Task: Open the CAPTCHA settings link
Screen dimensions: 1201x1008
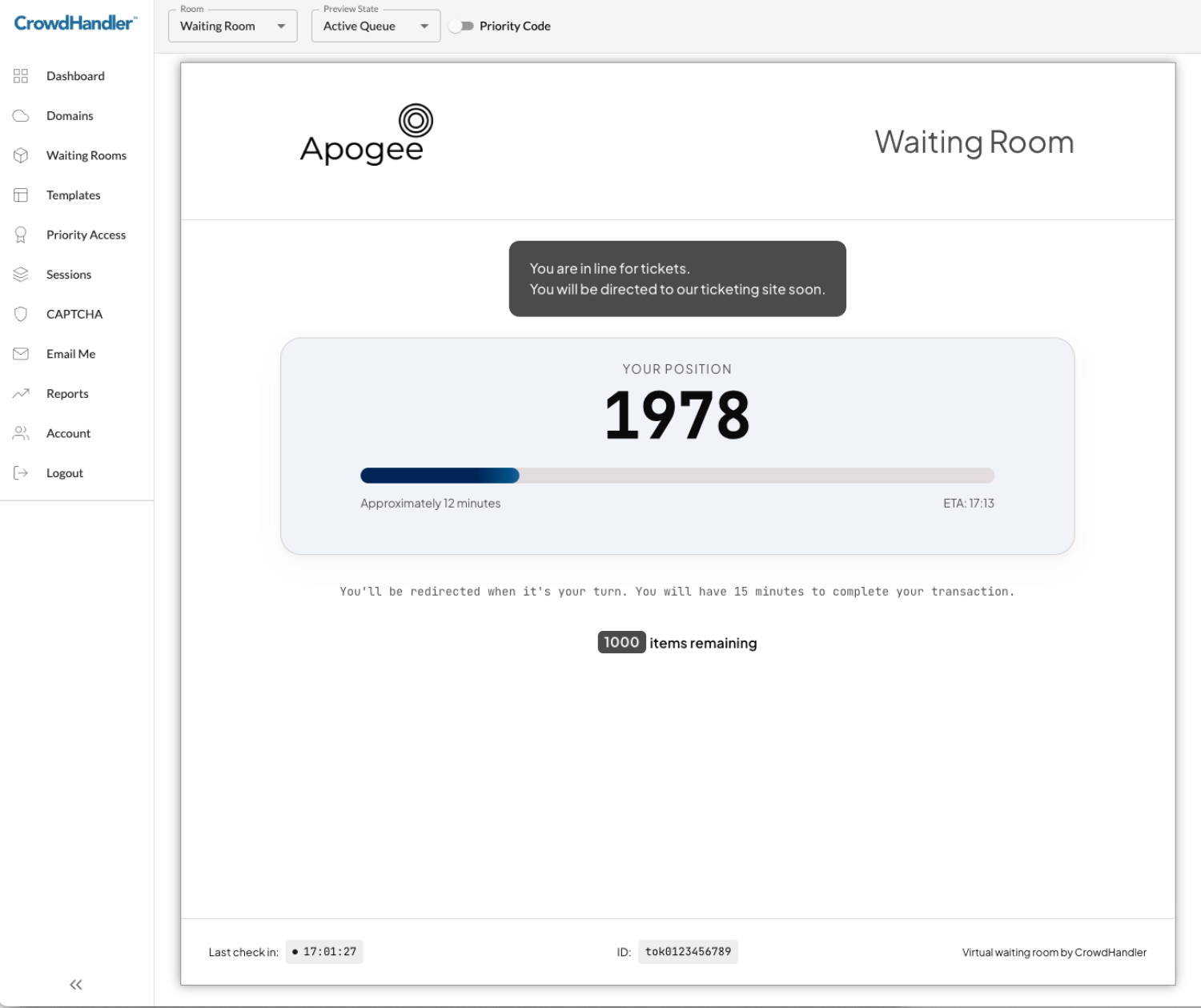Action: tap(74, 314)
